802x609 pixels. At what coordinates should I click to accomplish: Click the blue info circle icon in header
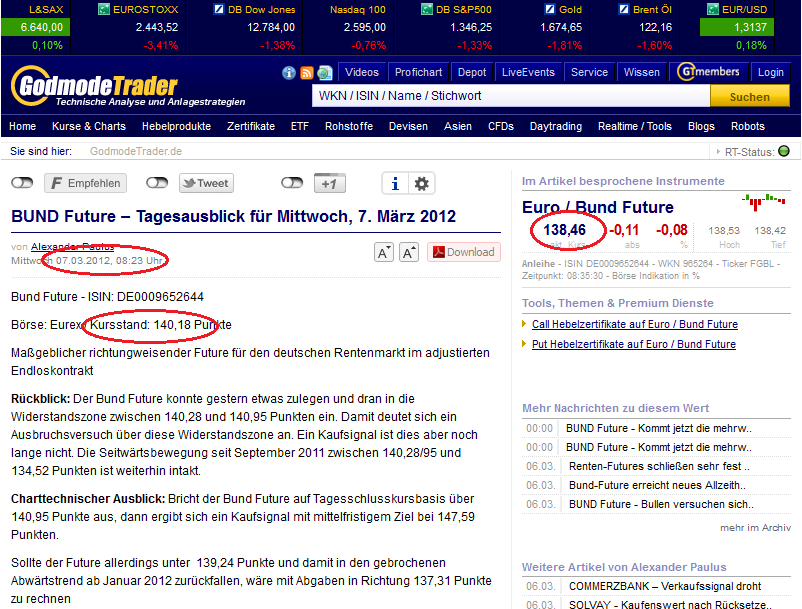(x=289, y=72)
